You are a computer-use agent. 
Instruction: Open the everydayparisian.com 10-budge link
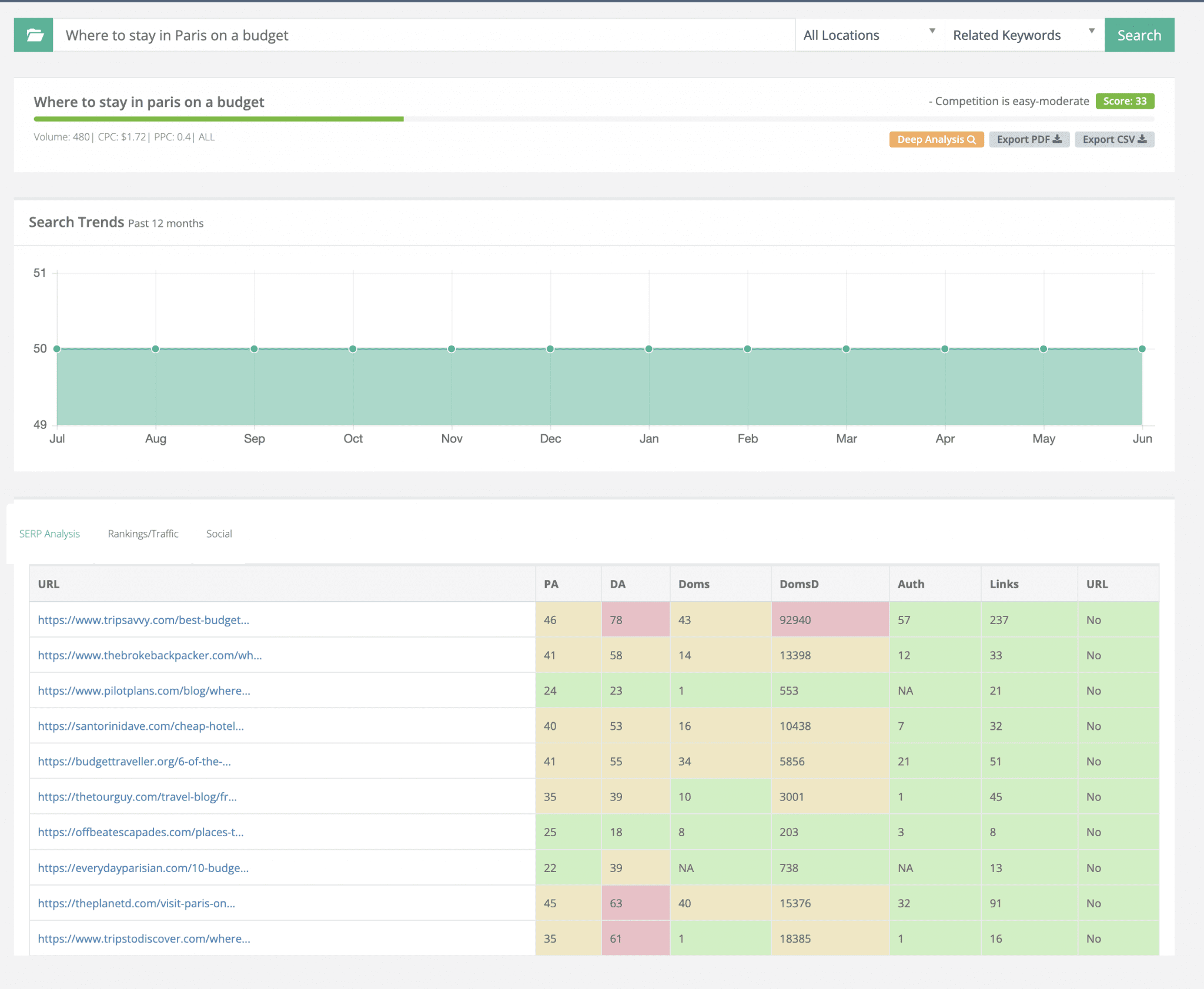pos(143,868)
